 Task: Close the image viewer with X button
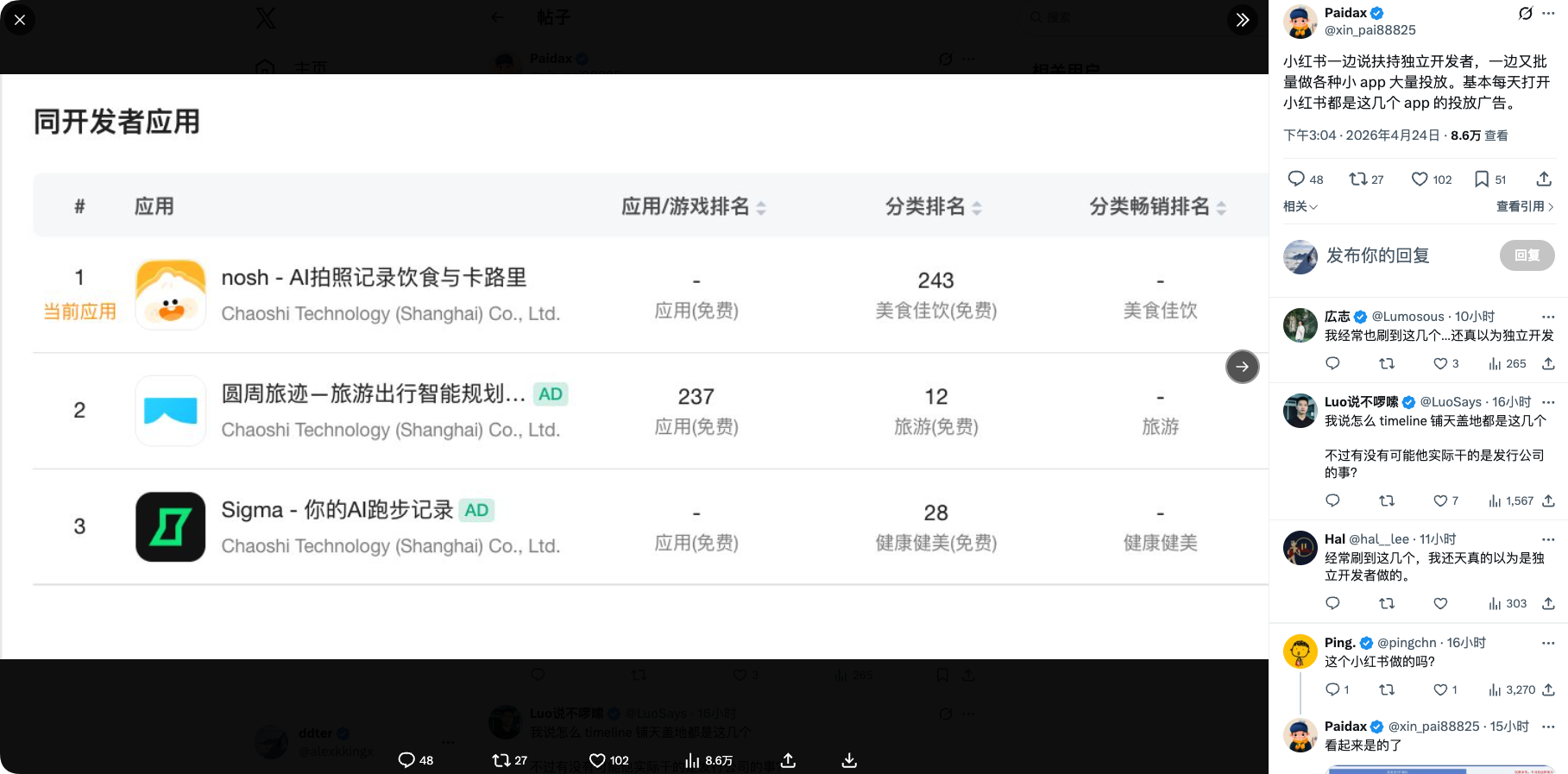pyautogui.click(x=20, y=19)
